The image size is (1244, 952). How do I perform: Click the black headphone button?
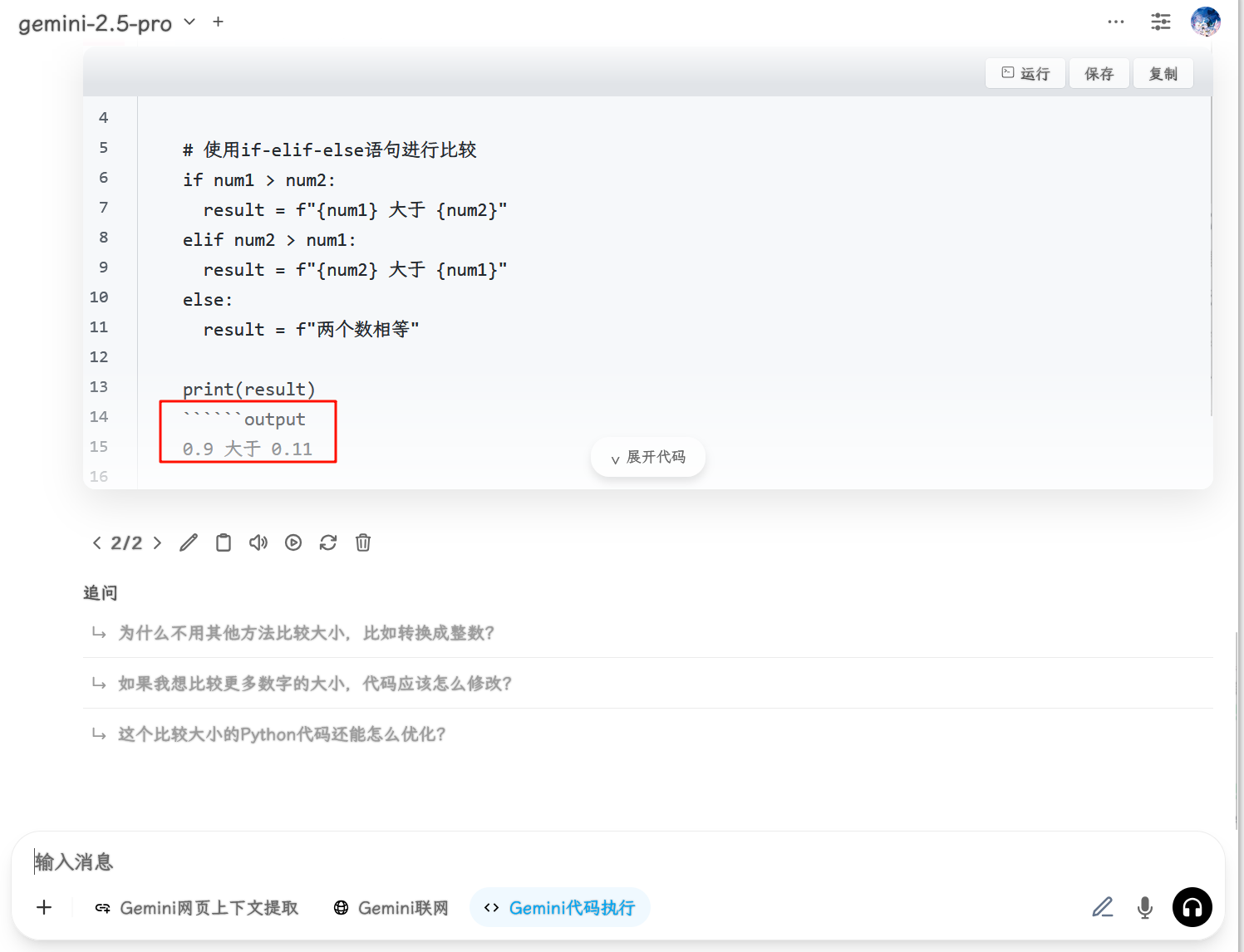[x=1192, y=907]
